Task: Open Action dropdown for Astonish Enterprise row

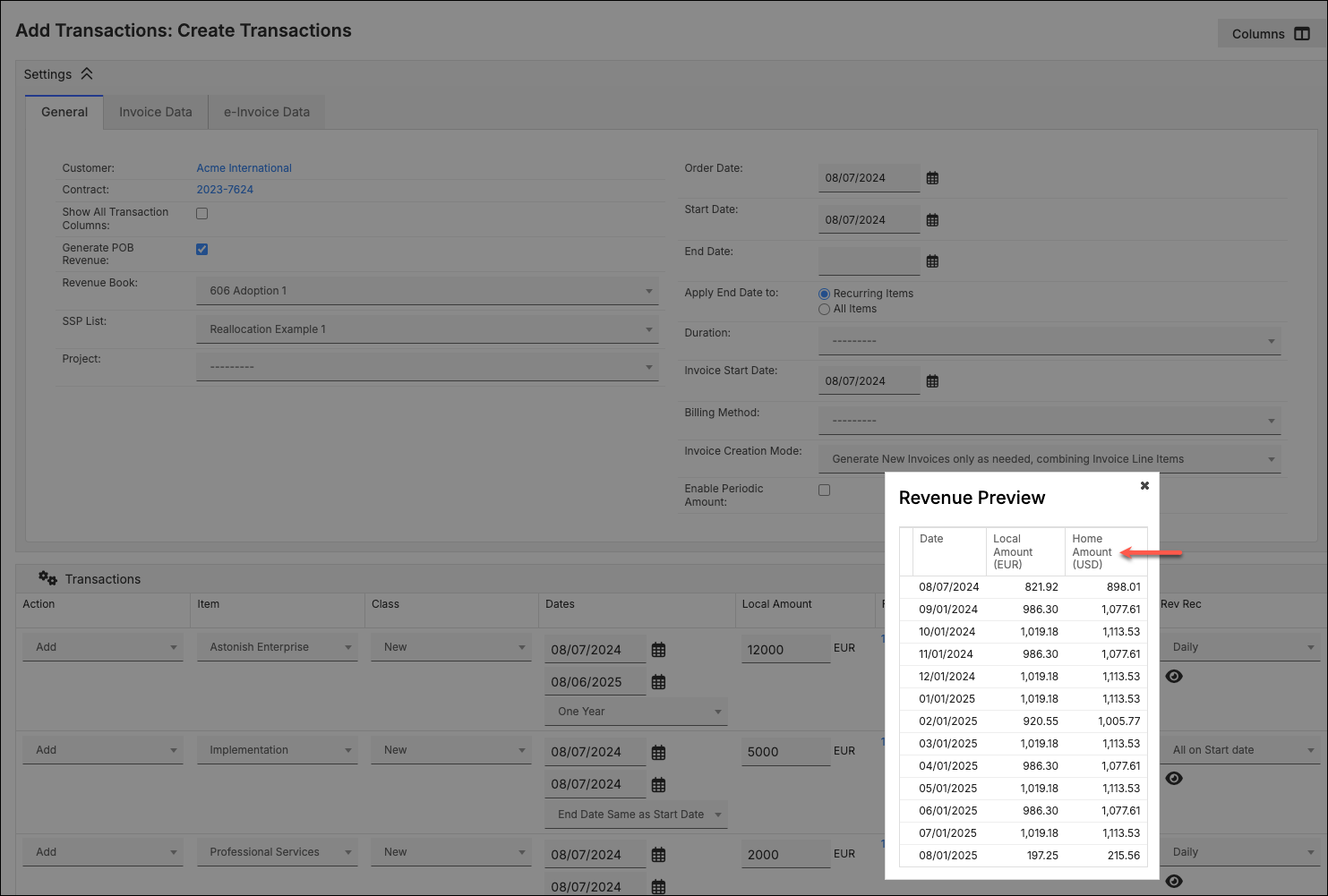Action: (103, 647)
